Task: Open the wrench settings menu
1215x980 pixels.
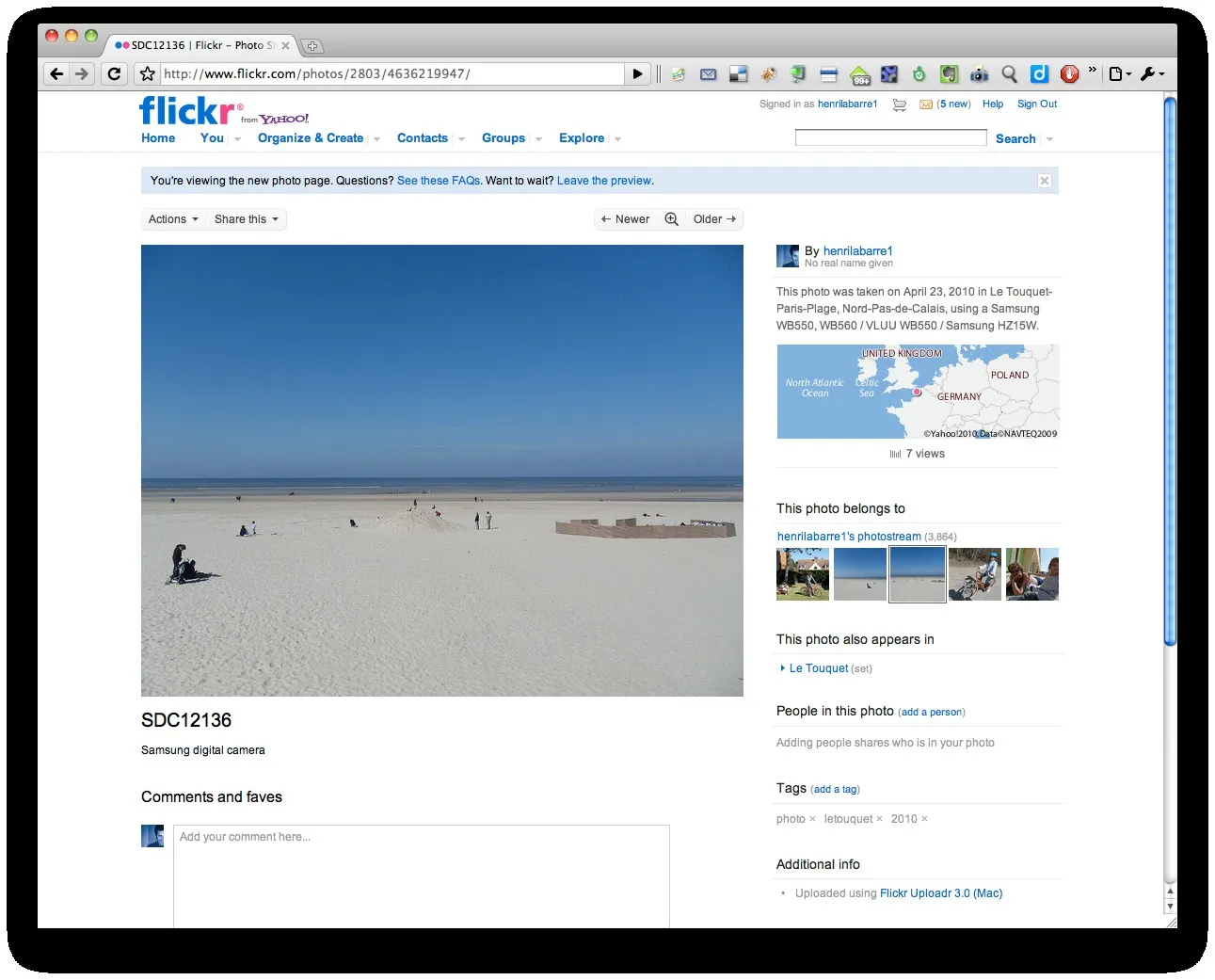Action: (1152, 73)
